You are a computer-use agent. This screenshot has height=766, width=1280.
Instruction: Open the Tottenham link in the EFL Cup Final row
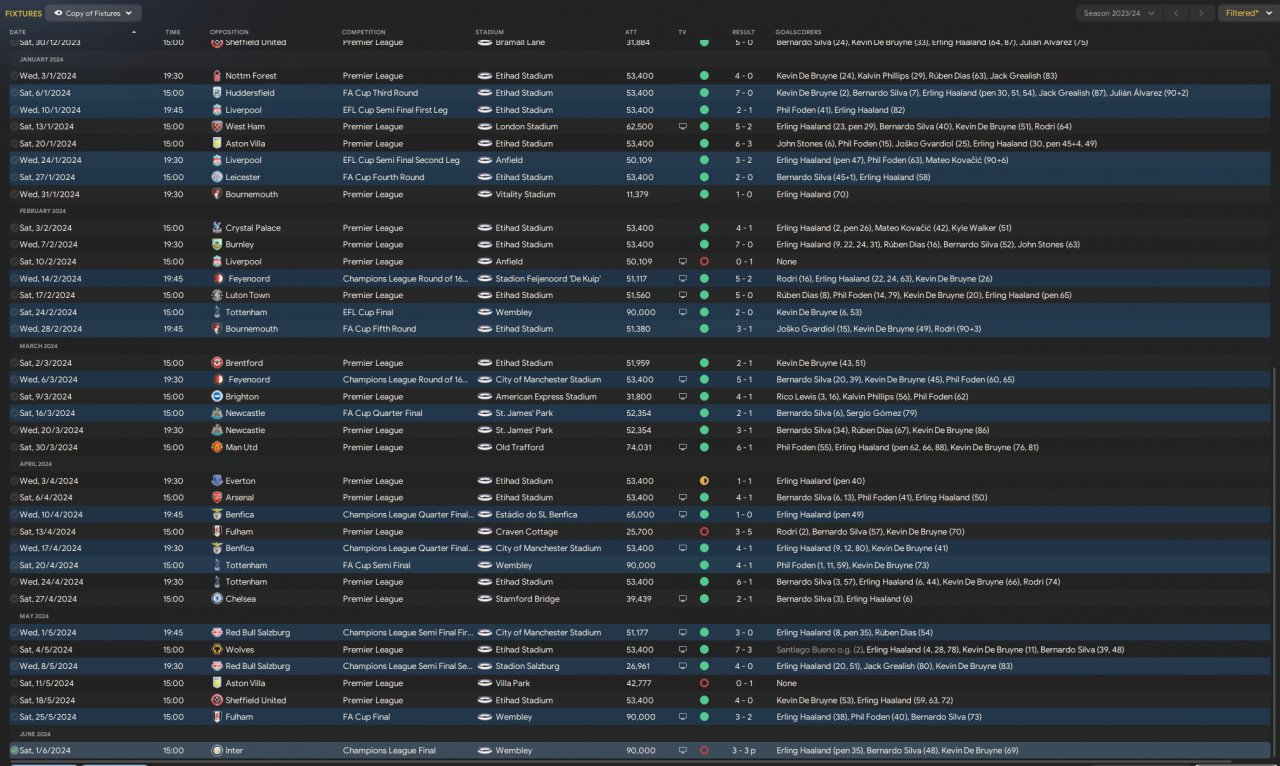click(x=246, y=312)
